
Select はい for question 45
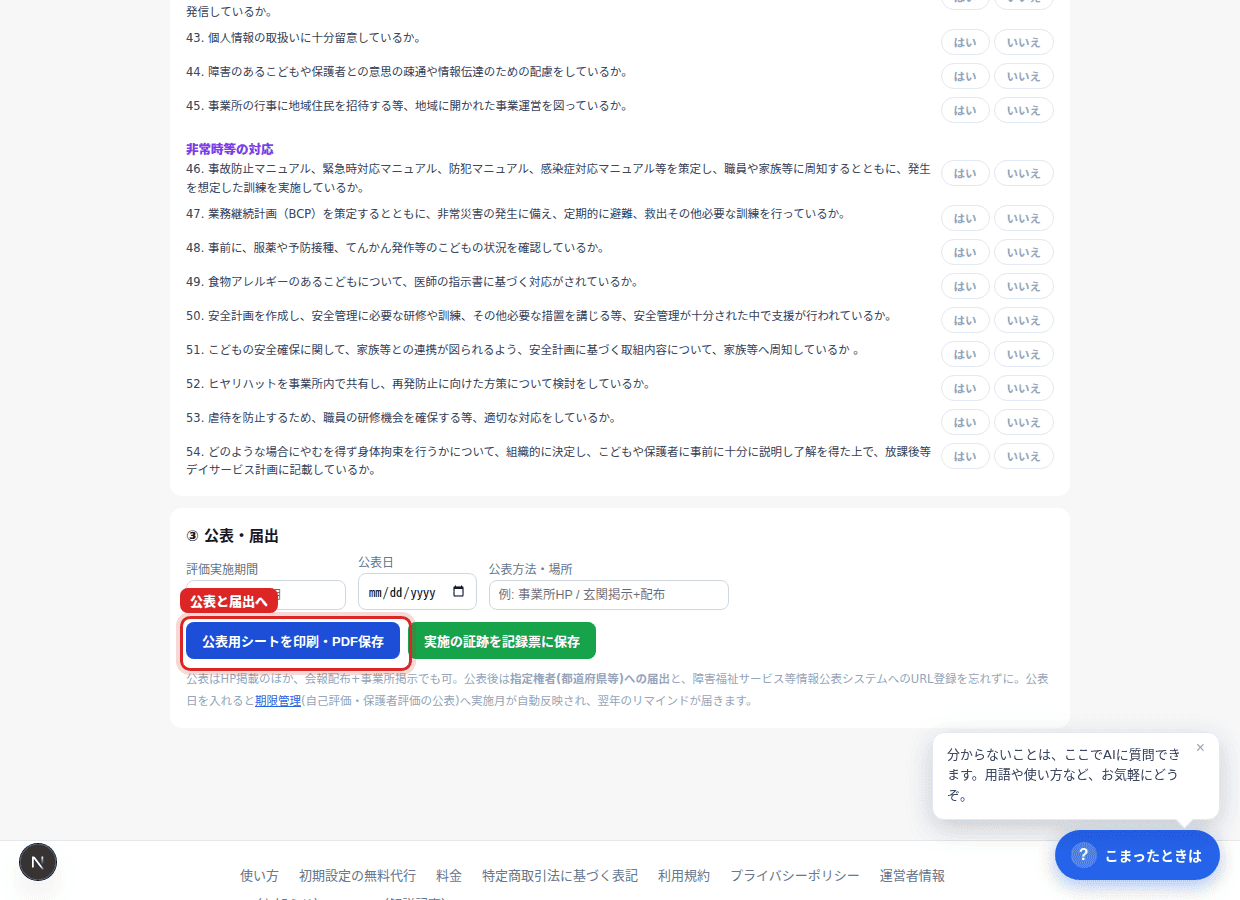(965, 110)
